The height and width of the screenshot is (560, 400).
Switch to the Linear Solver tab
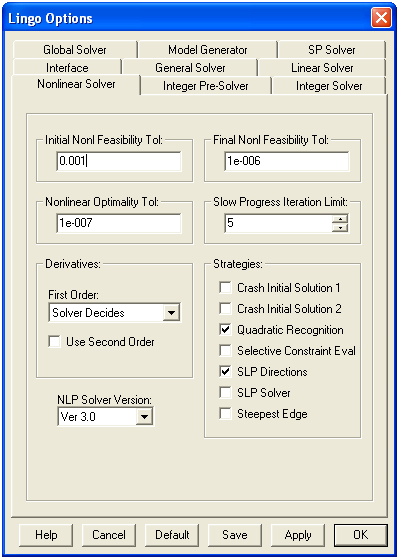point(322,68)
